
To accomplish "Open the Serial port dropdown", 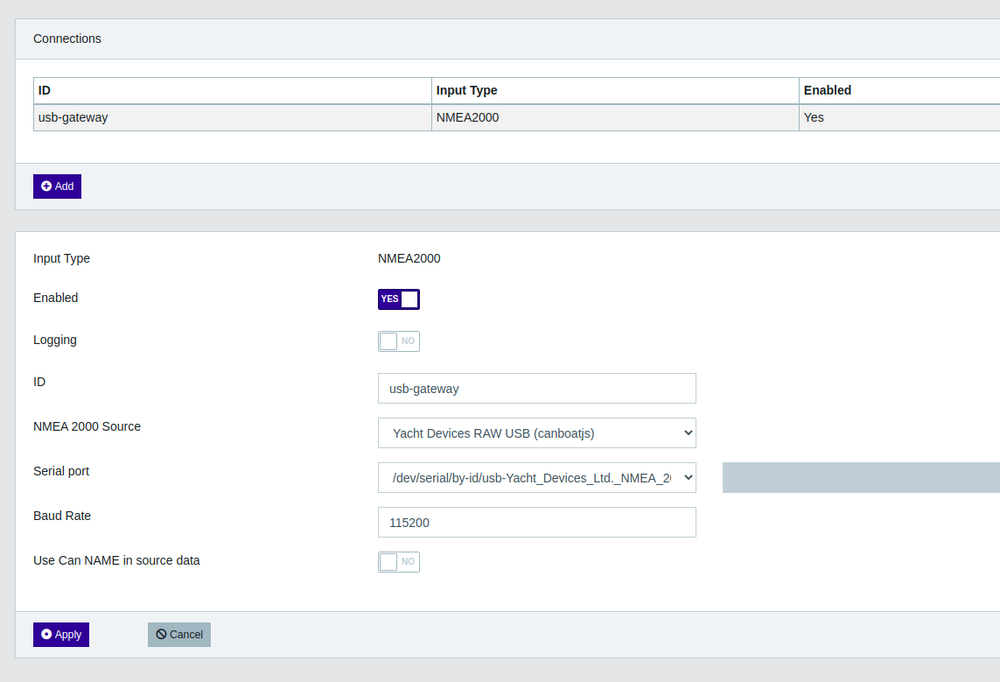I will click(x=536, y=477).
